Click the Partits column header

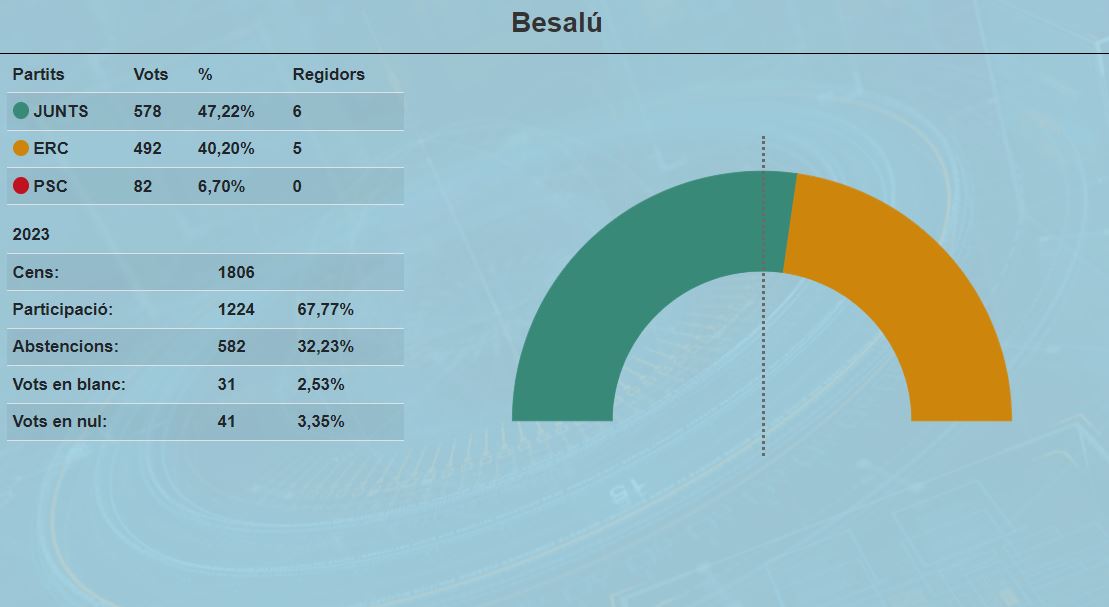[x=38, y=74]
